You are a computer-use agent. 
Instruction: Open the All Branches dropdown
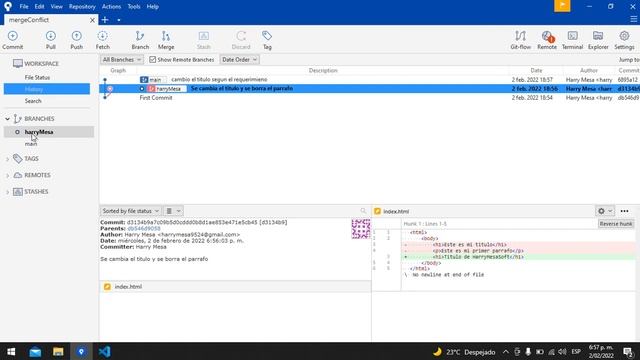point(122,60)
